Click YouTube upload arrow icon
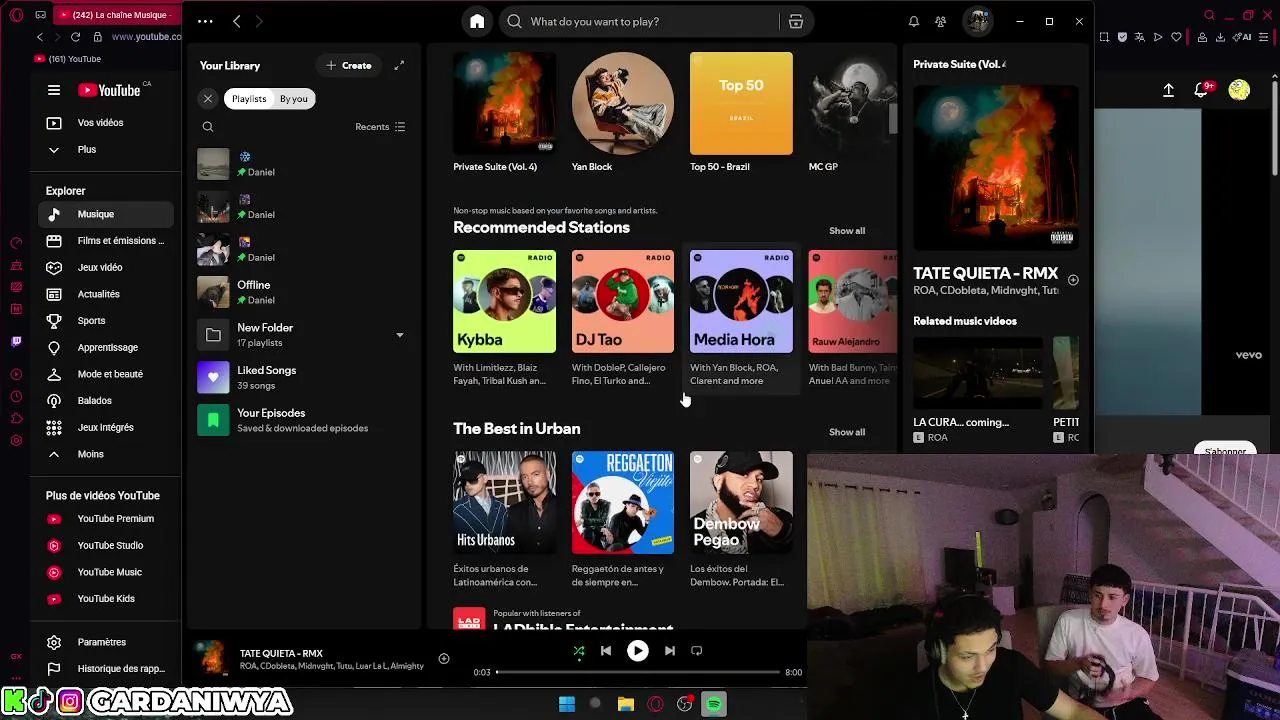The width and height of the screenshot is (1280, 720). tap(1168, 90)
